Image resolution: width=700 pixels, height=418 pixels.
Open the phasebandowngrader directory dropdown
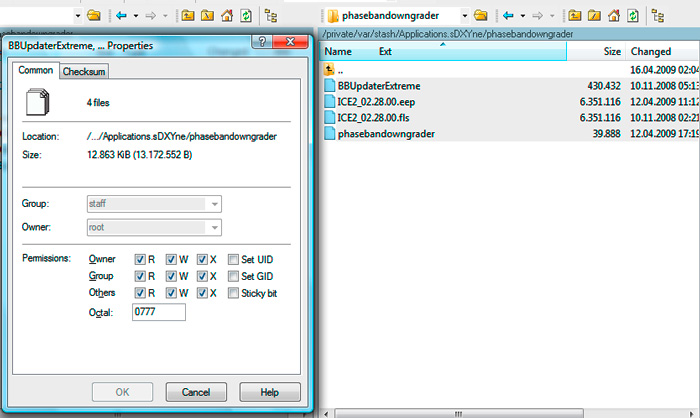(x=465, y=16)
